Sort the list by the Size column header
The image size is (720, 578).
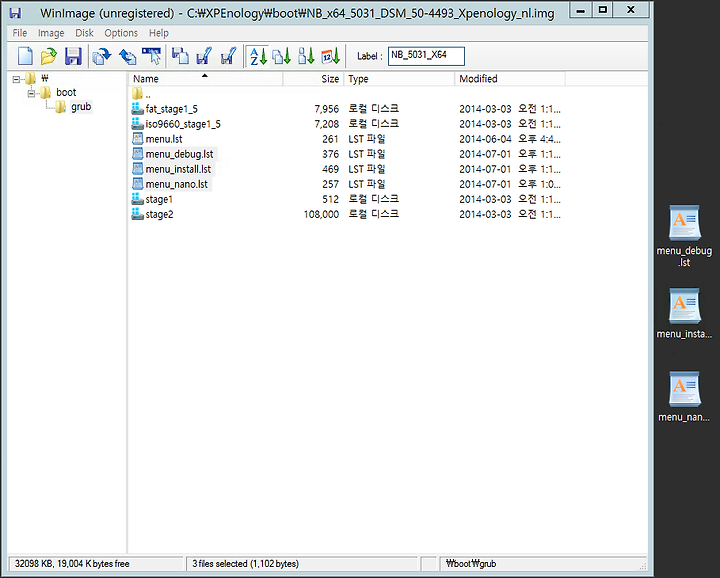pos(313,79)
